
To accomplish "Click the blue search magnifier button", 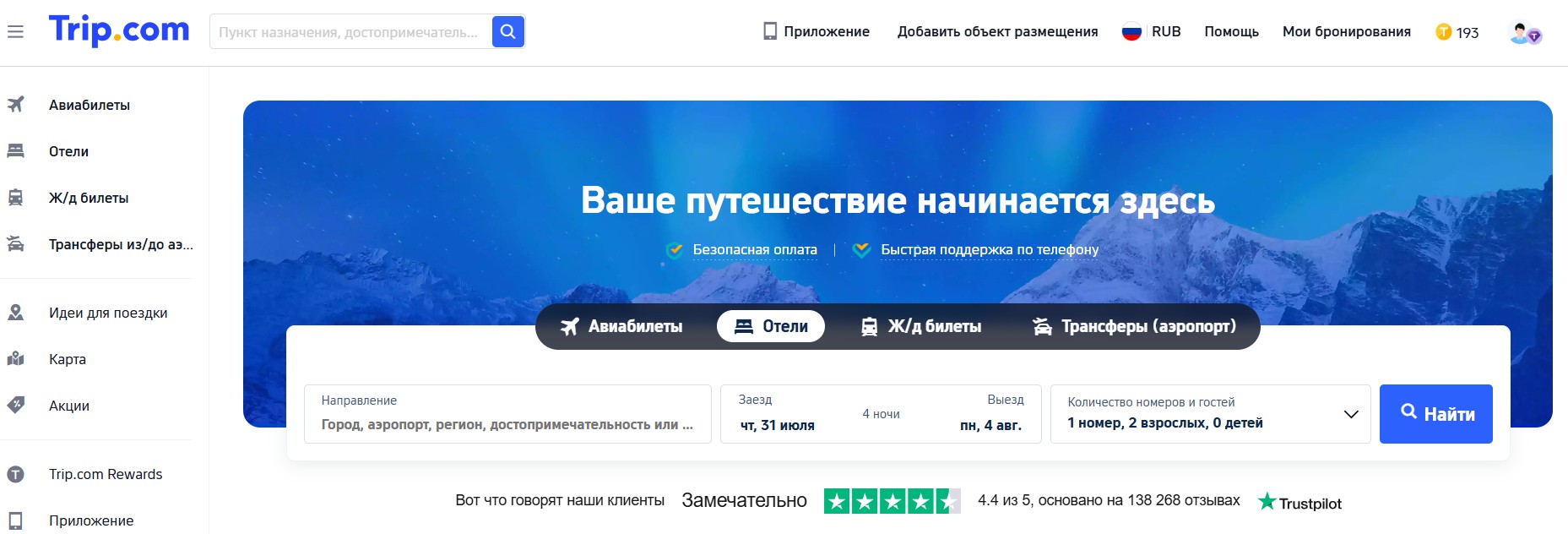I will 507,31.
